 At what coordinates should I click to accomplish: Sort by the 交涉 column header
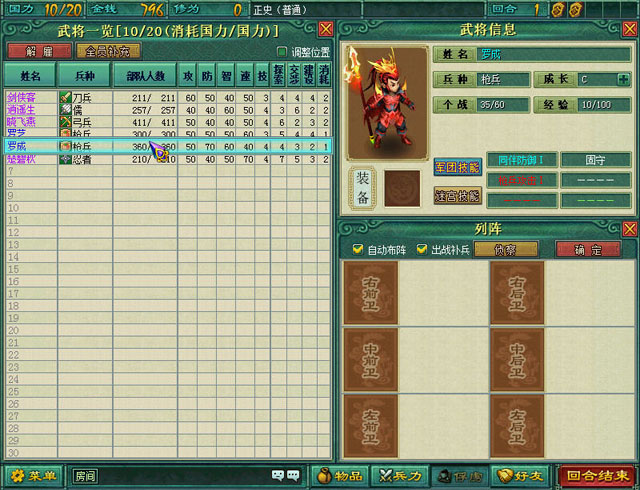tap(294, 75)
